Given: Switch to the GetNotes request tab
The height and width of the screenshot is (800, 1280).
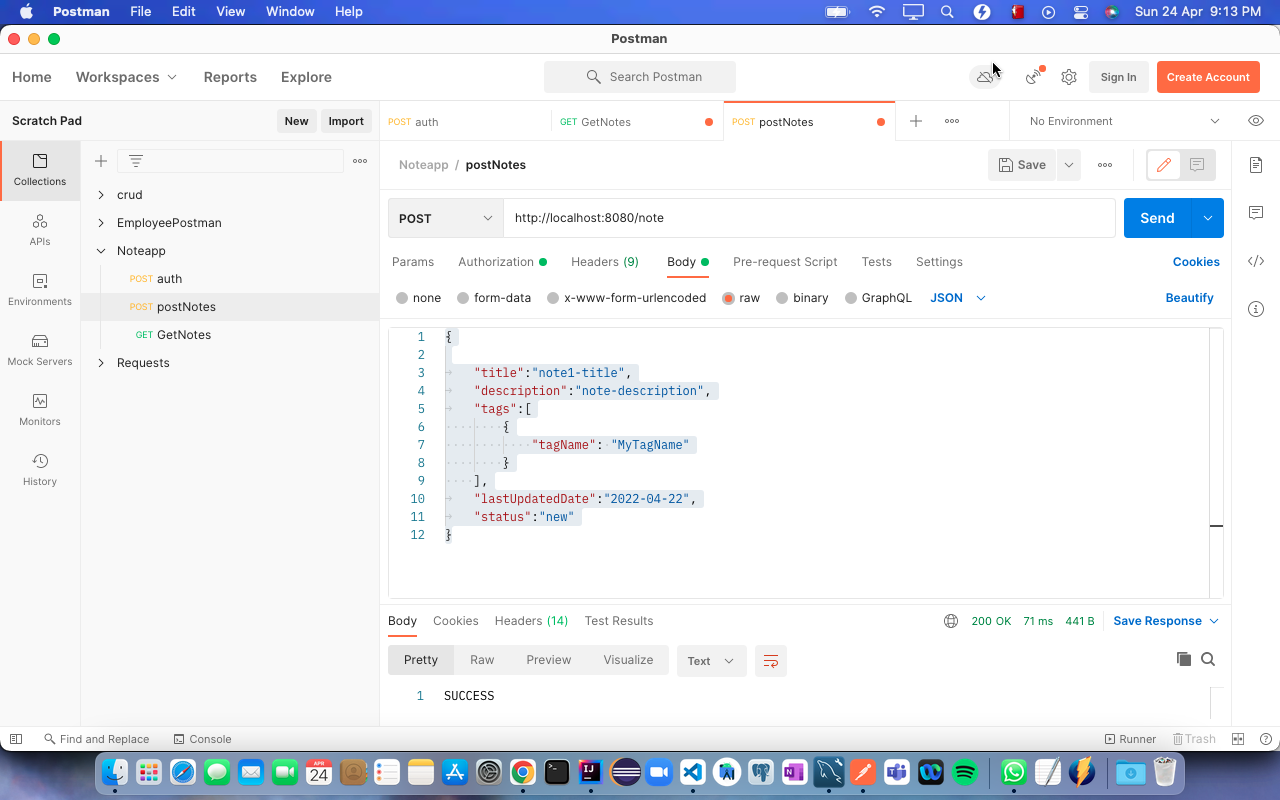Looking at the screenshot, I should tap(636, 122).
